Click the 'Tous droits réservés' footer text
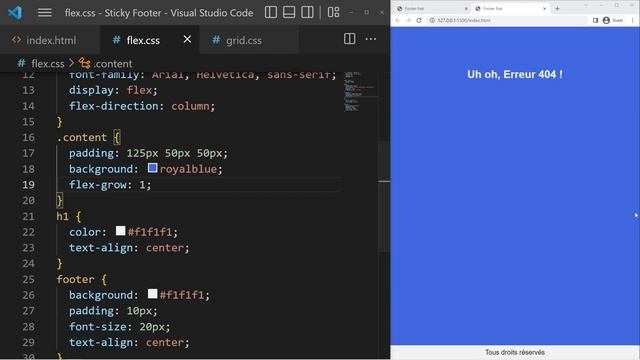Image resolution: width=640 pixels, height=360 pixels. click(515, 352)
